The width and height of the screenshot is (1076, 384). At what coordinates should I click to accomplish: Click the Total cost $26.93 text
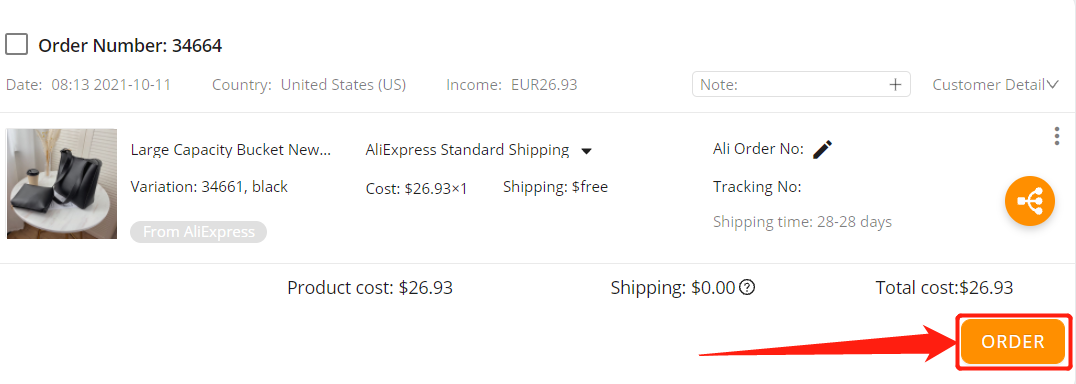pyautogui.click(x=944, y=288)
